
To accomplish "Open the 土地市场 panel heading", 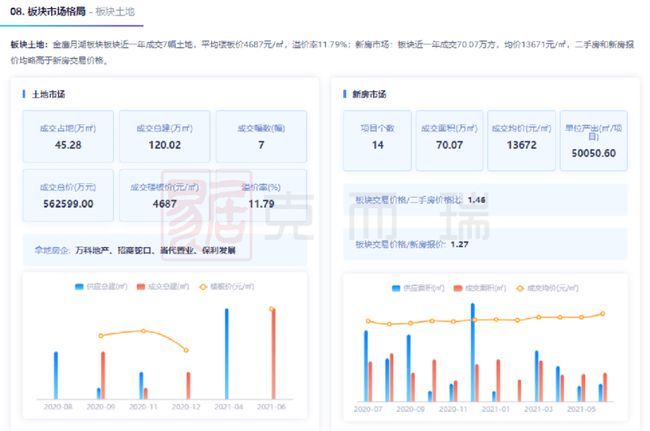I will pyautogui.click(x=48, y=94).
